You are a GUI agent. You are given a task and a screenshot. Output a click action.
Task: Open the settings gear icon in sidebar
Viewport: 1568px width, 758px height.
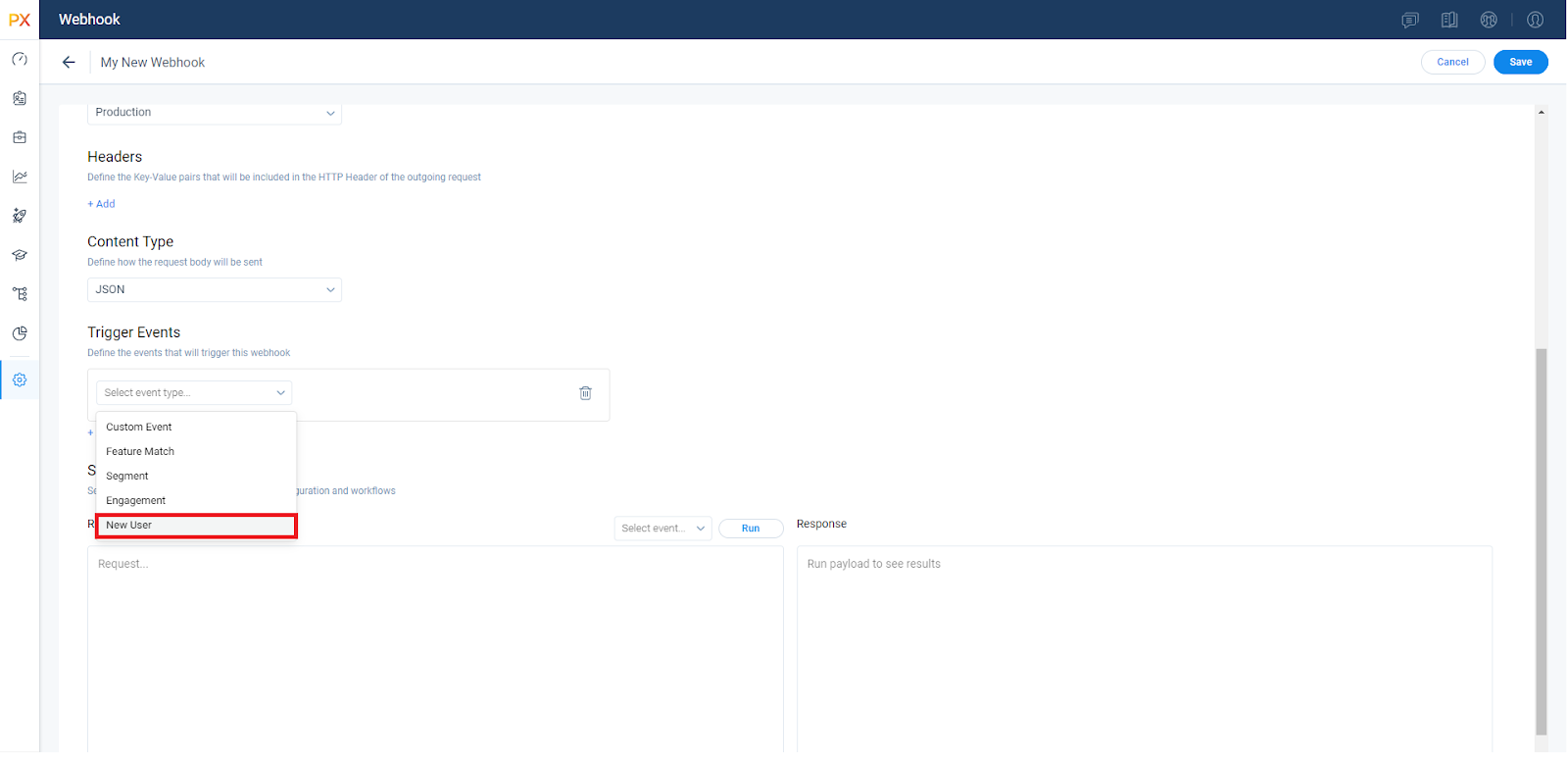20,379
